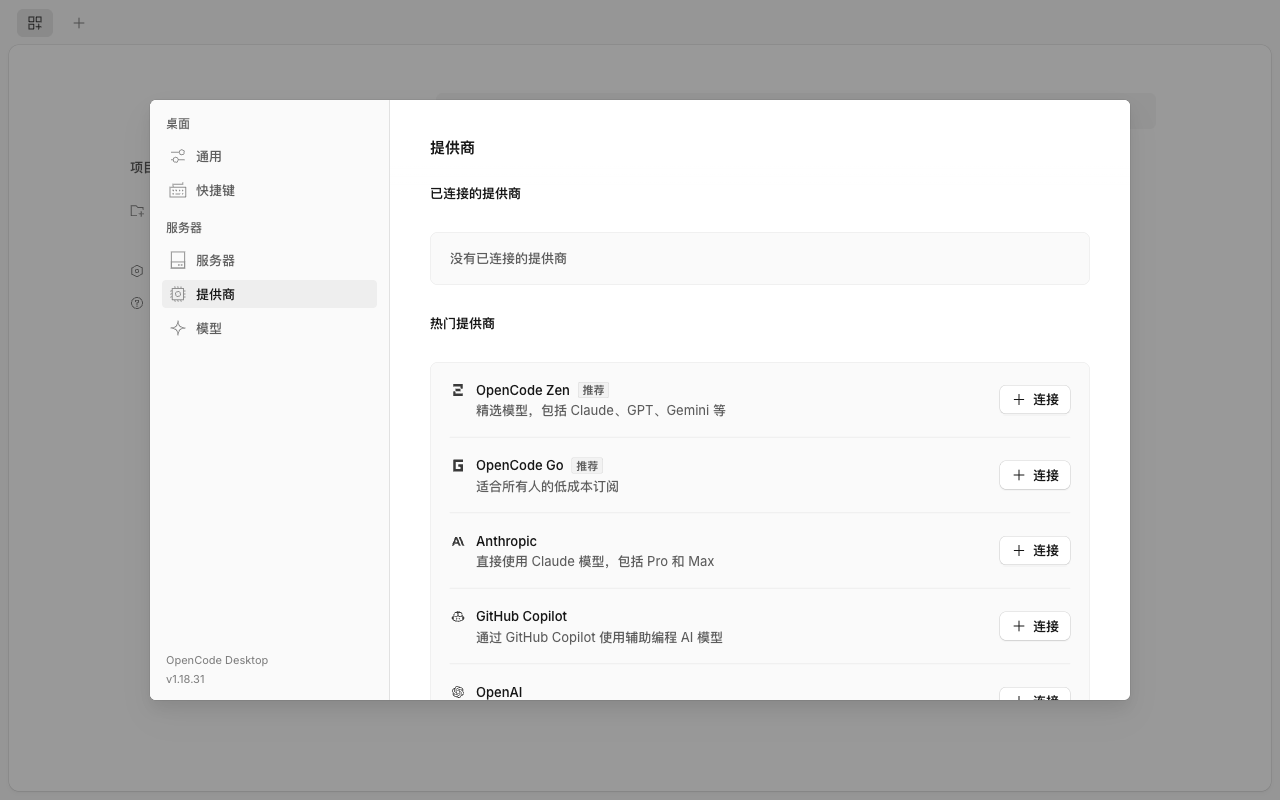Click the 适合所有人的低成本订阅 description
The height and width of the screenshot is (800, 1280).
[x=547, y=486]
